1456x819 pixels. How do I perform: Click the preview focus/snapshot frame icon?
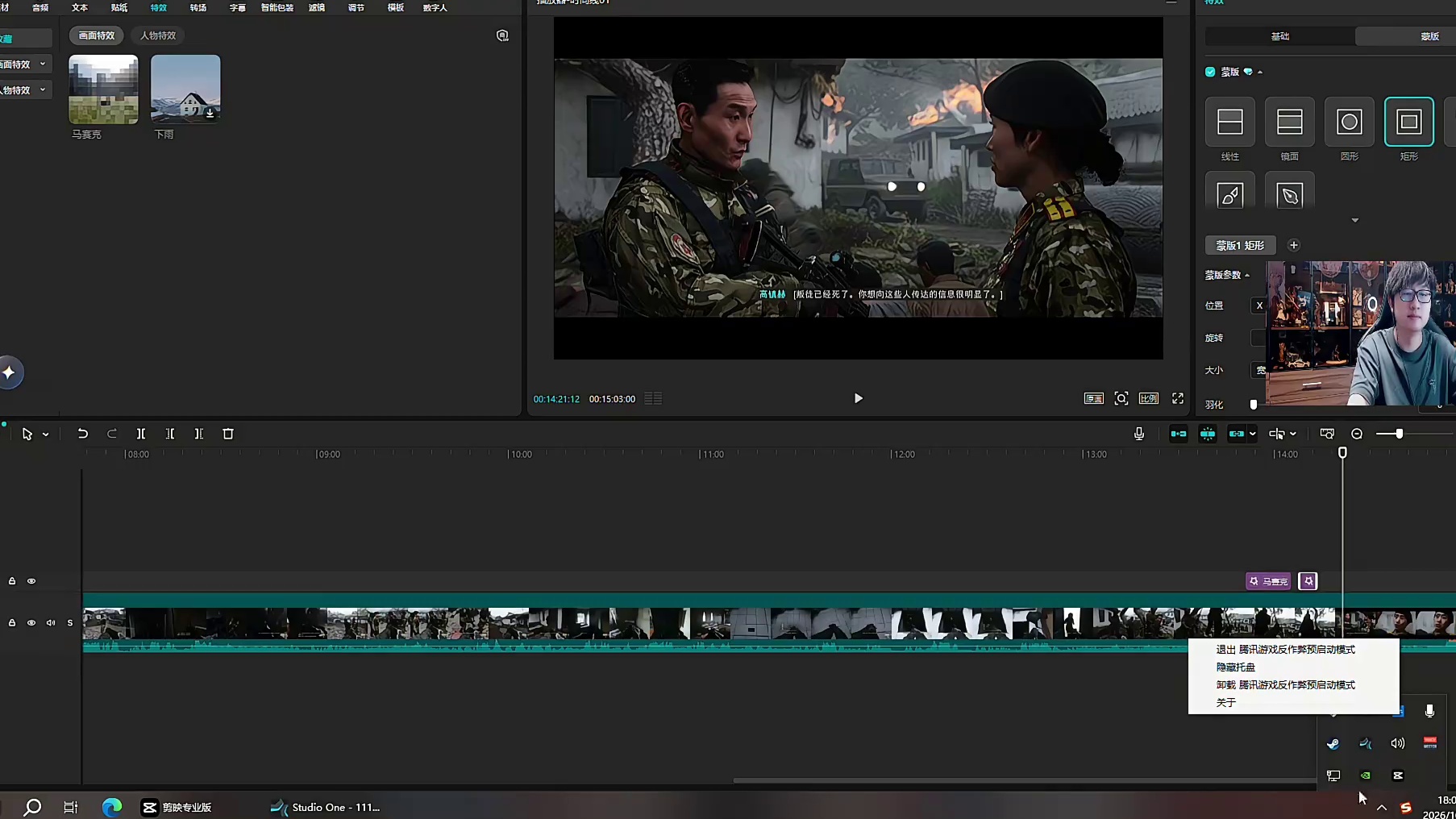click(x=1121, y=398)
